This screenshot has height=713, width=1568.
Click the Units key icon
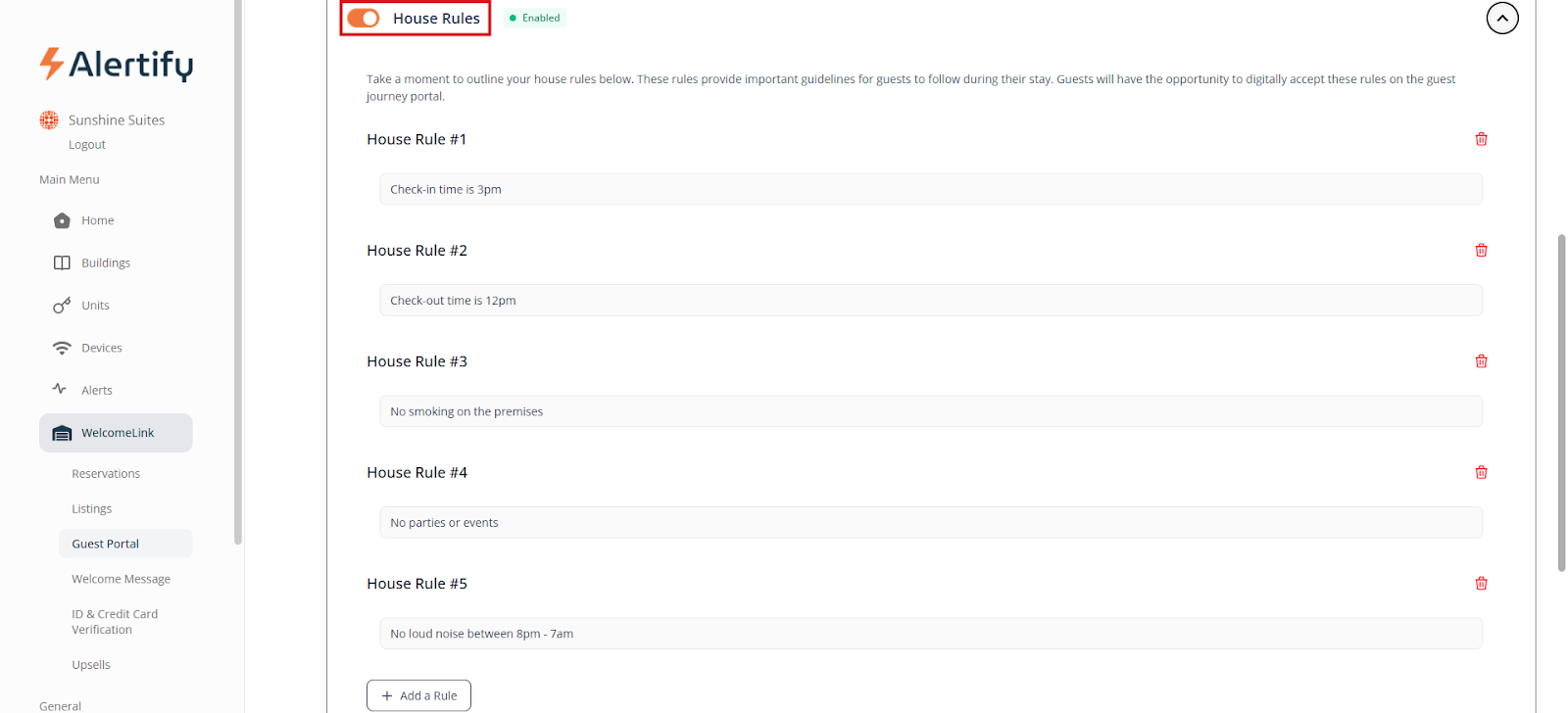tap(62, 306)
